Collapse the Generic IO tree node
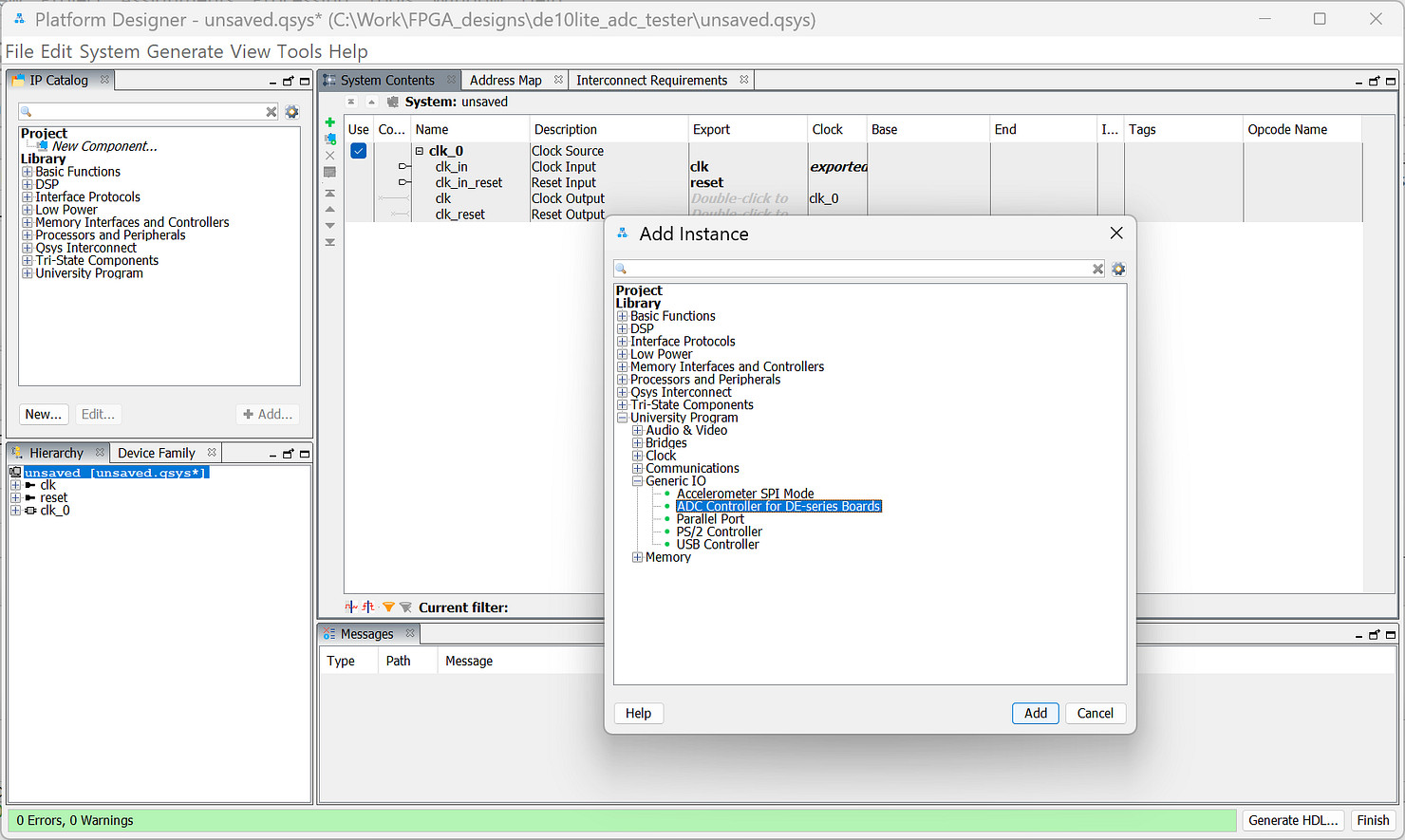This screenshot has width=1405, height=840. point(638,481)
